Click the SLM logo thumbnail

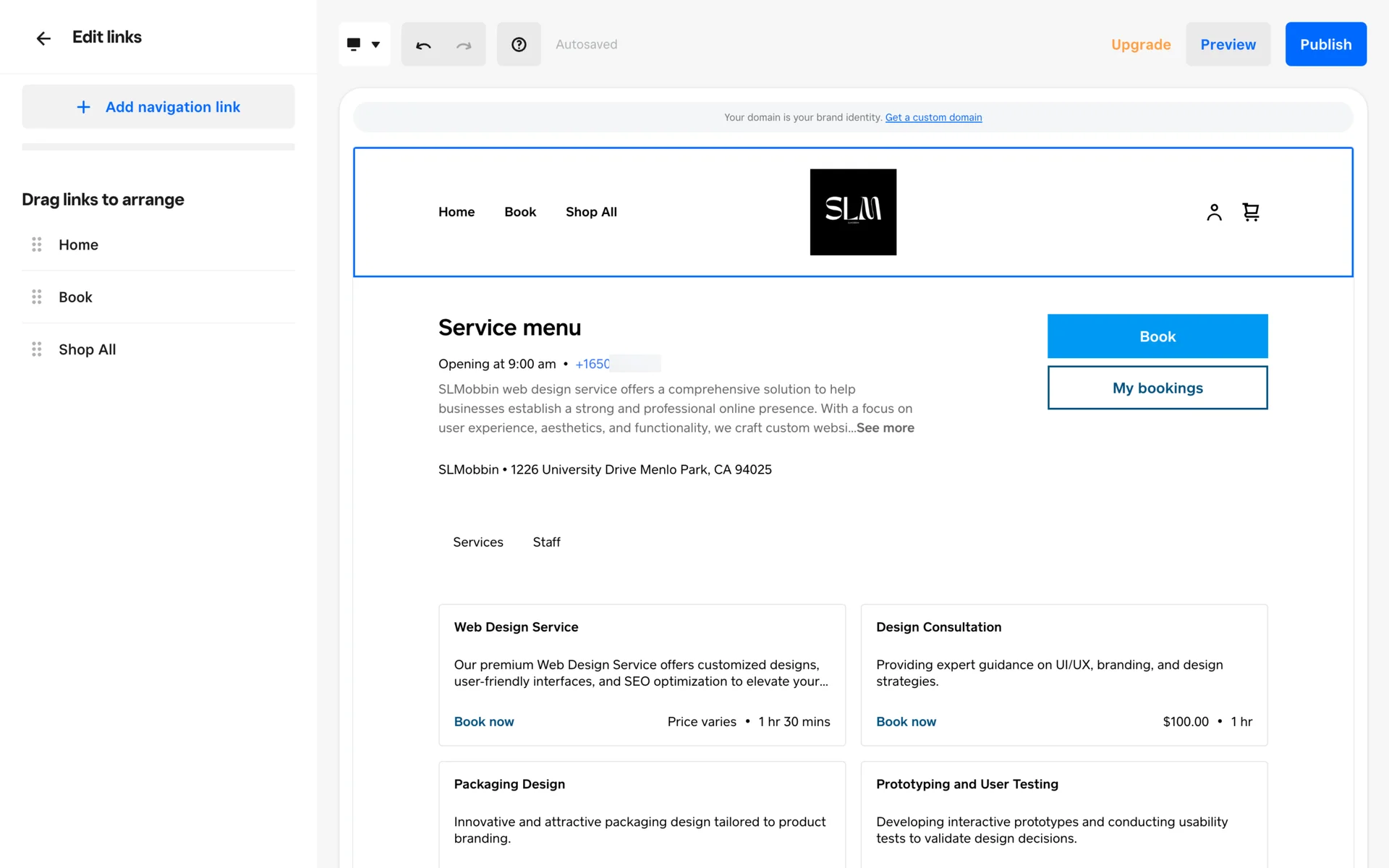click(x=853, y=212)
